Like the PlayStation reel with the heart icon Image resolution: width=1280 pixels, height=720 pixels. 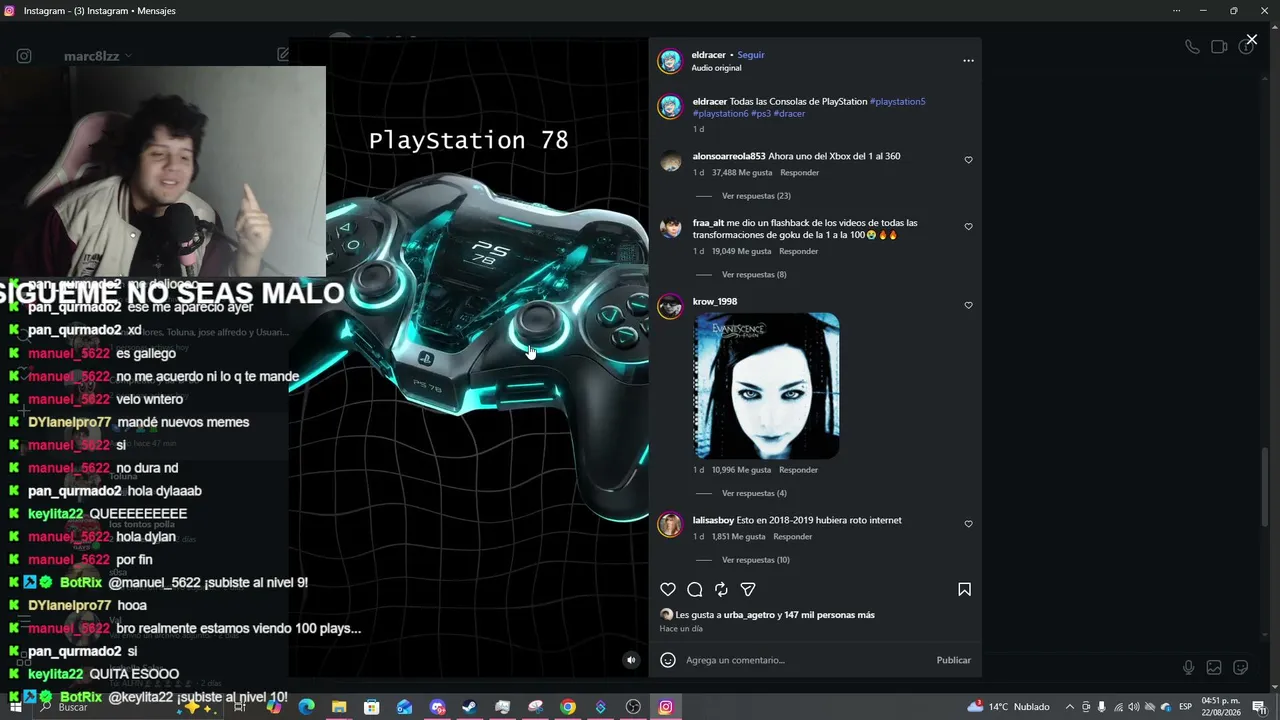click(668, 590)
